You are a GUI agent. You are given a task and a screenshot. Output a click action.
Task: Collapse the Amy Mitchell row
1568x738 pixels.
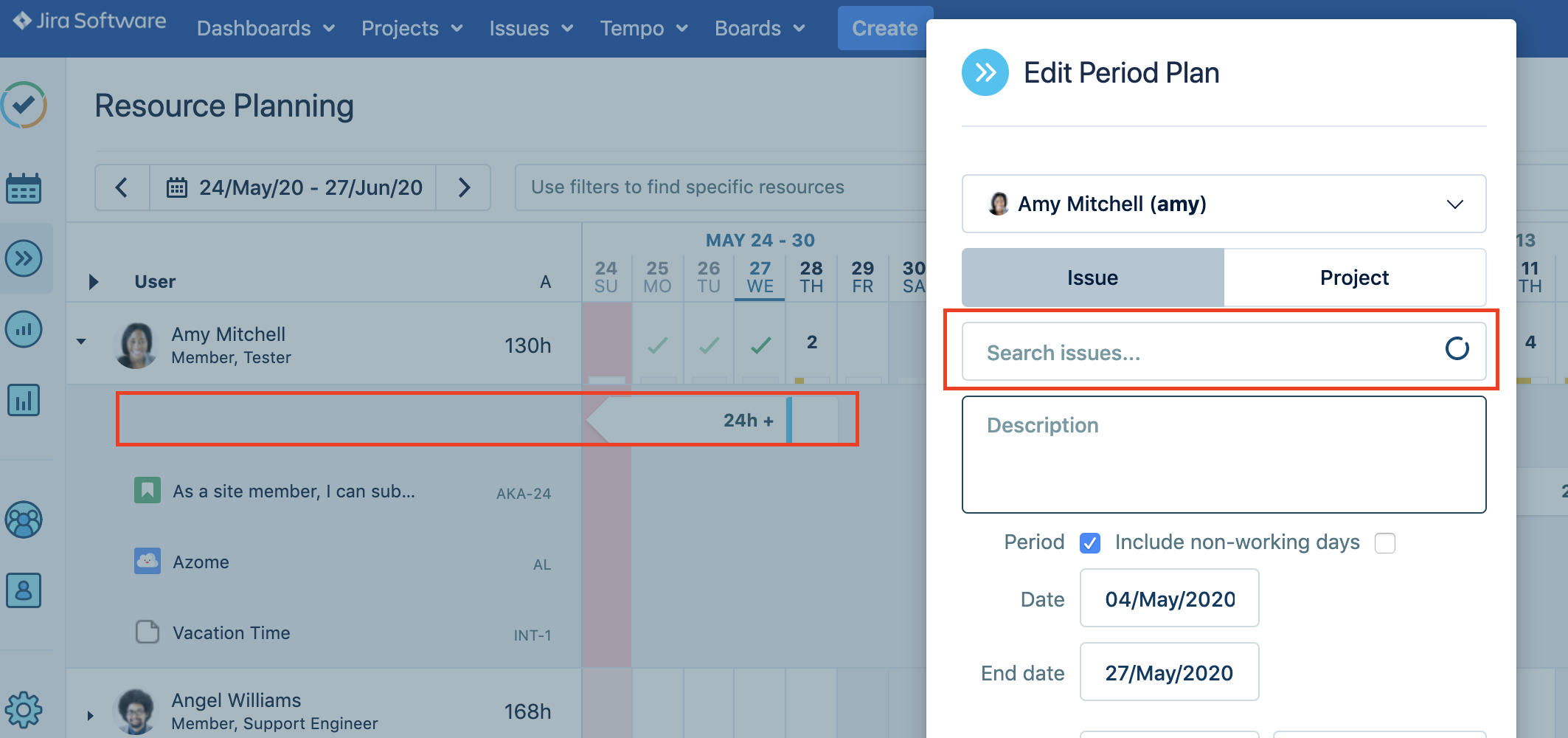[81, 342]
